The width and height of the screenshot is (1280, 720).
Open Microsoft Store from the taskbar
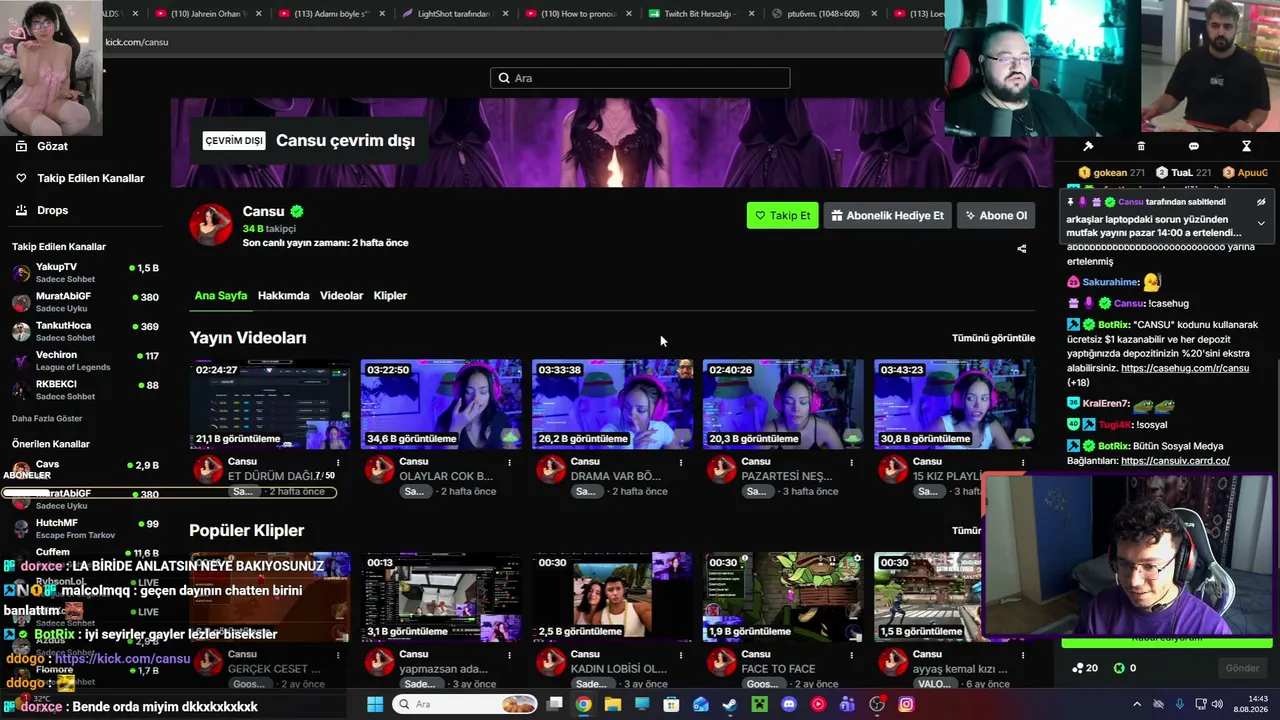(671, 704)
